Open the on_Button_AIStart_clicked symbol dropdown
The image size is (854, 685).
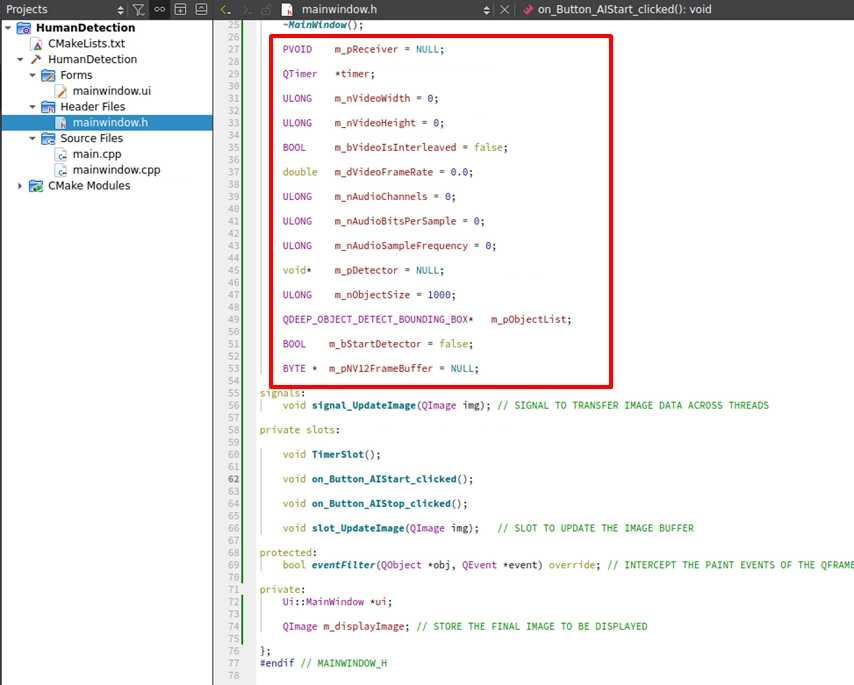pos(624,9)
